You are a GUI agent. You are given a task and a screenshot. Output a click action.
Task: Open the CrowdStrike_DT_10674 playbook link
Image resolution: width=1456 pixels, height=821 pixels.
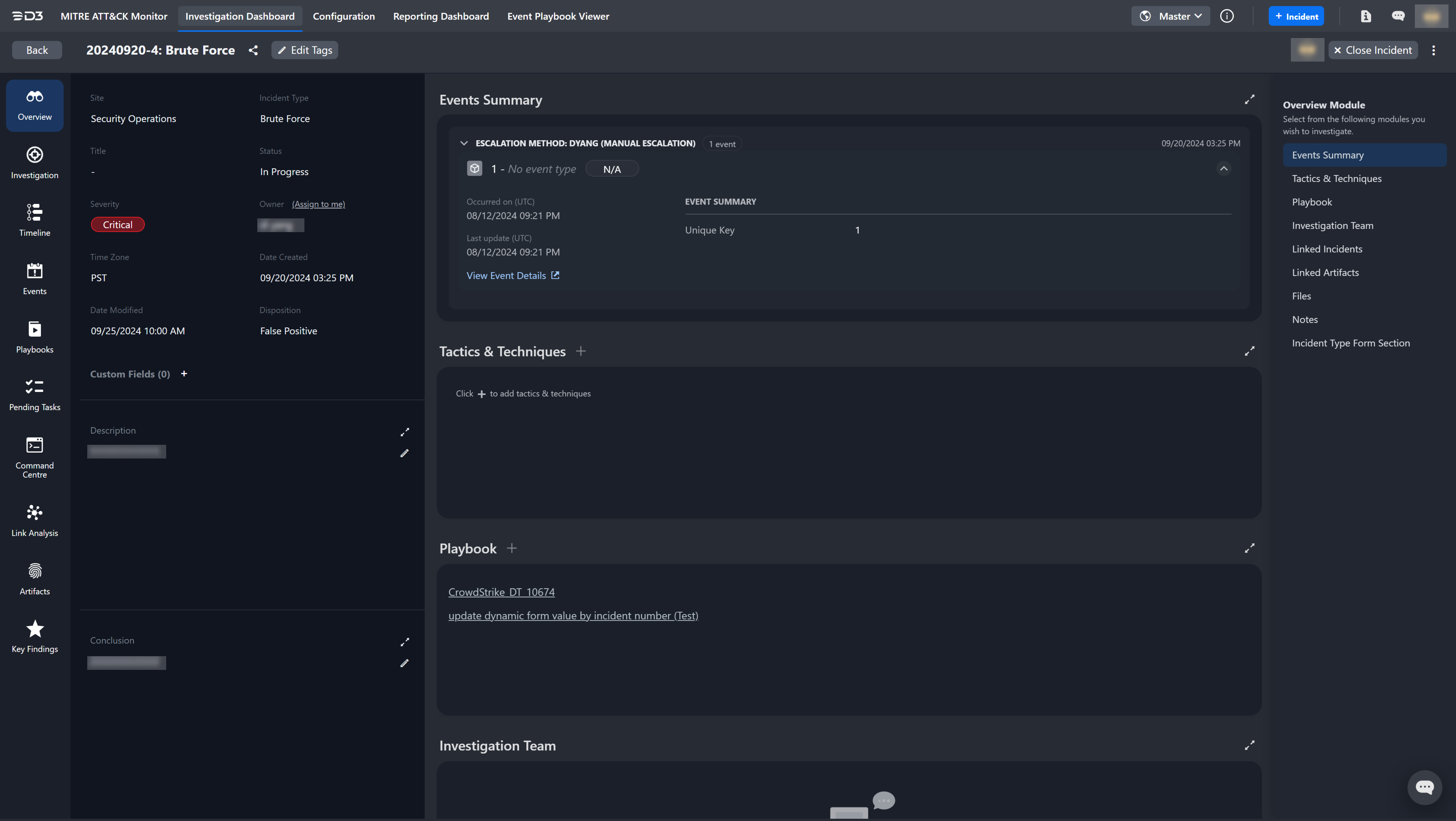click(x=501, y=592)
